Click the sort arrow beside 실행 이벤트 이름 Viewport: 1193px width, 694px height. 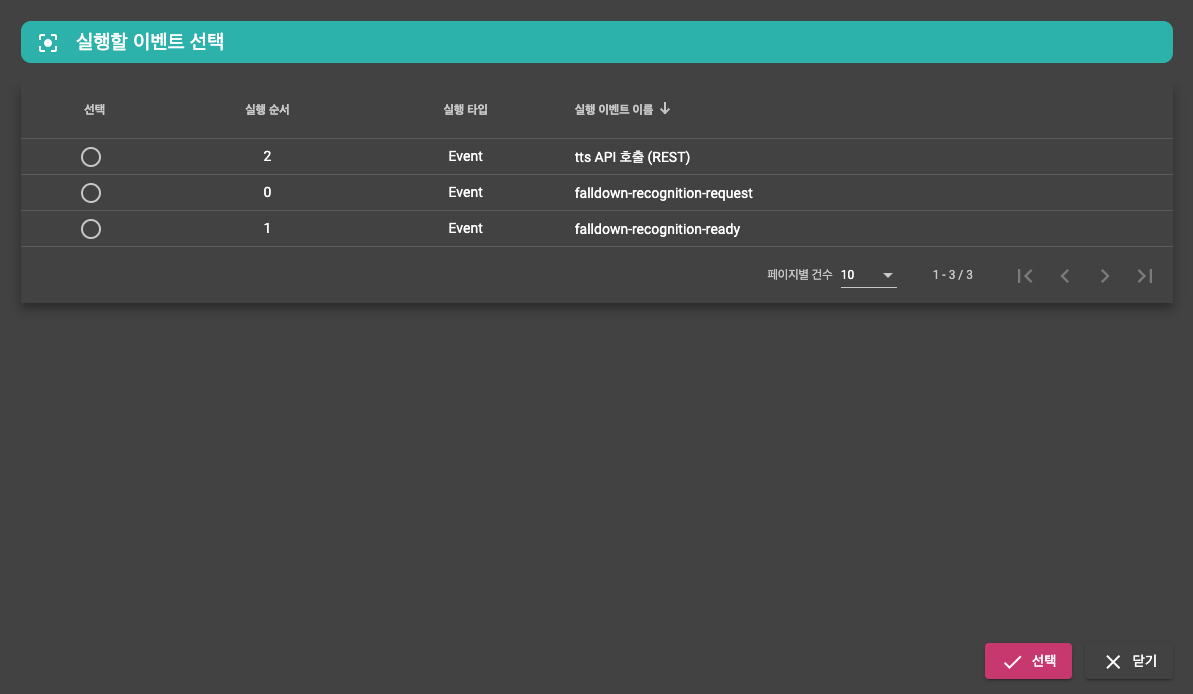pos(665,109)
